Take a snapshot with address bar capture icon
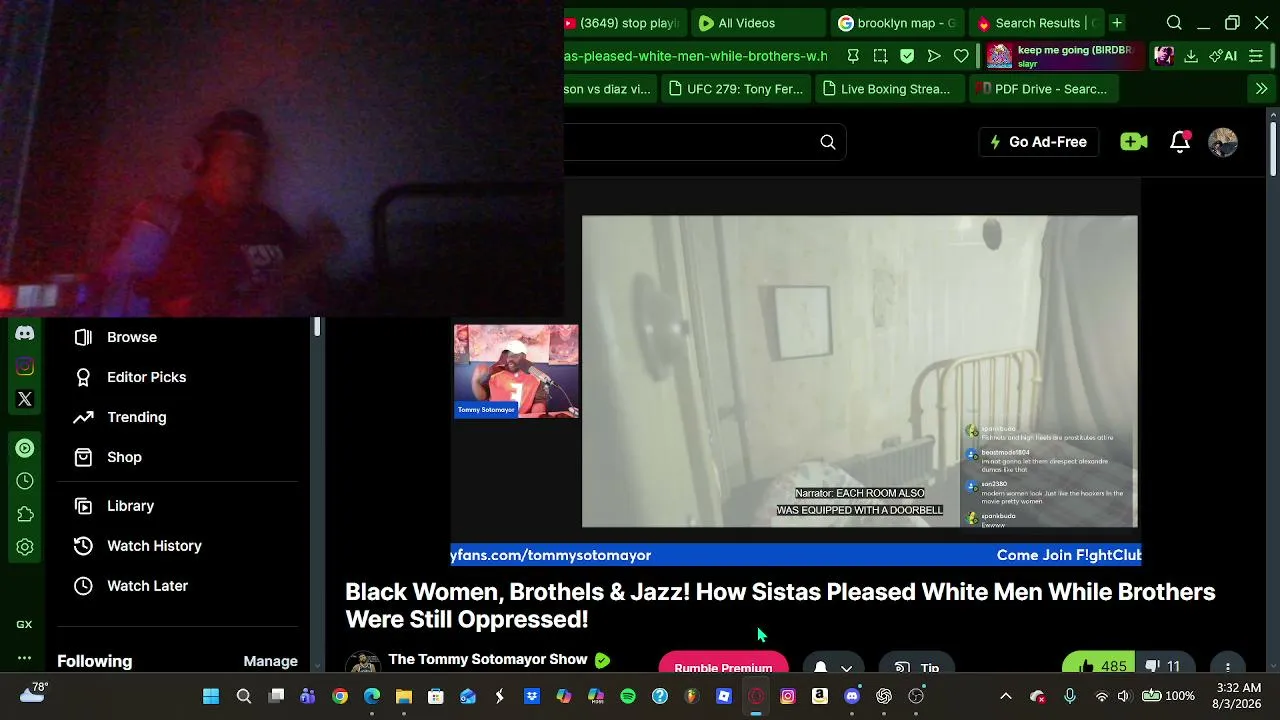 (x=880, y=56)
